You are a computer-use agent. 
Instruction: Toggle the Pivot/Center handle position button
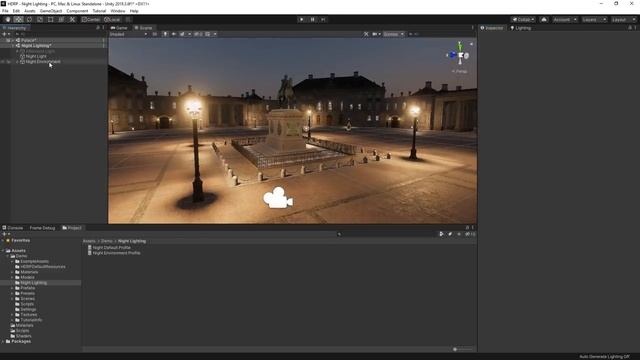[x=91, y=19]
